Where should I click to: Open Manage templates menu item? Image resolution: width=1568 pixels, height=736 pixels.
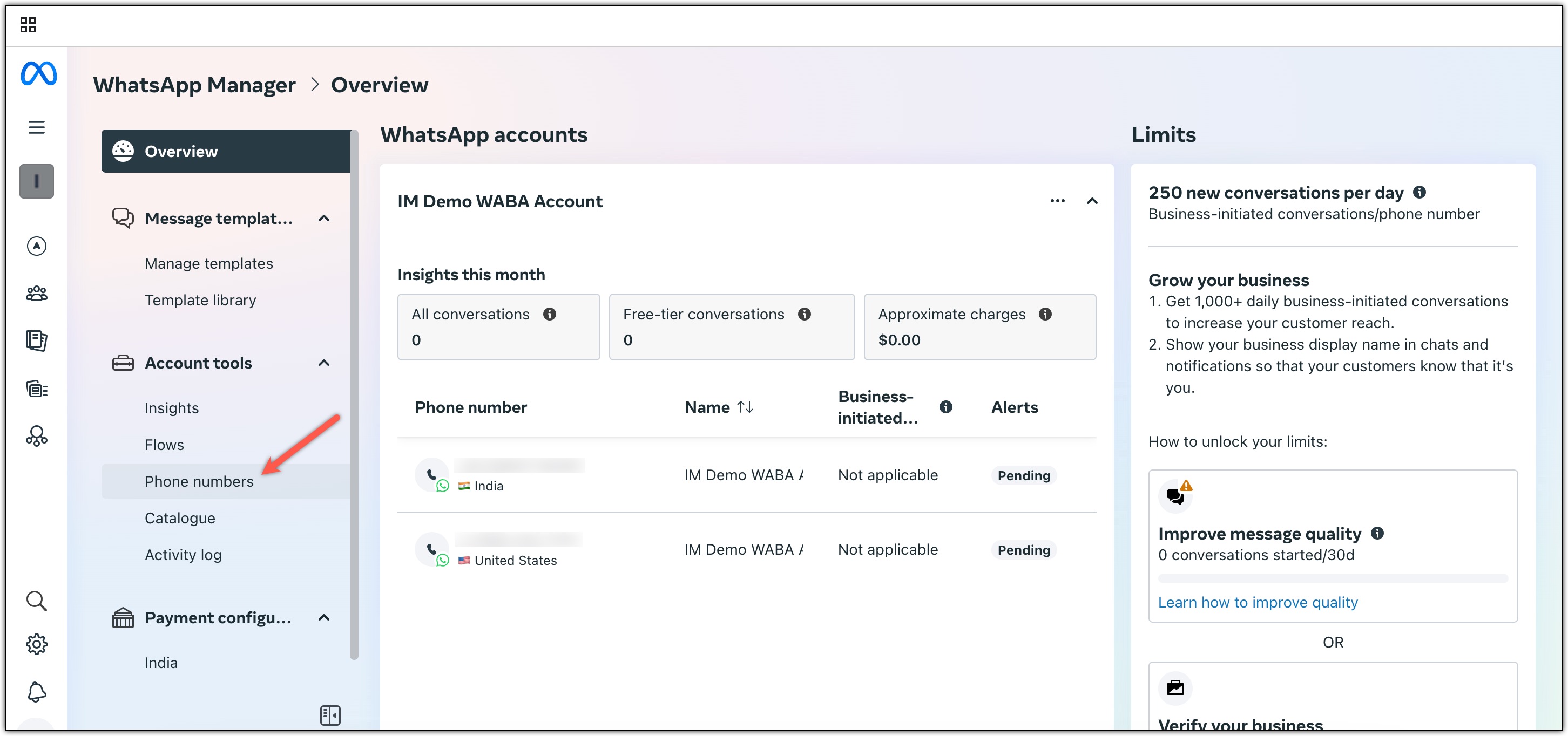coord(209,263)
